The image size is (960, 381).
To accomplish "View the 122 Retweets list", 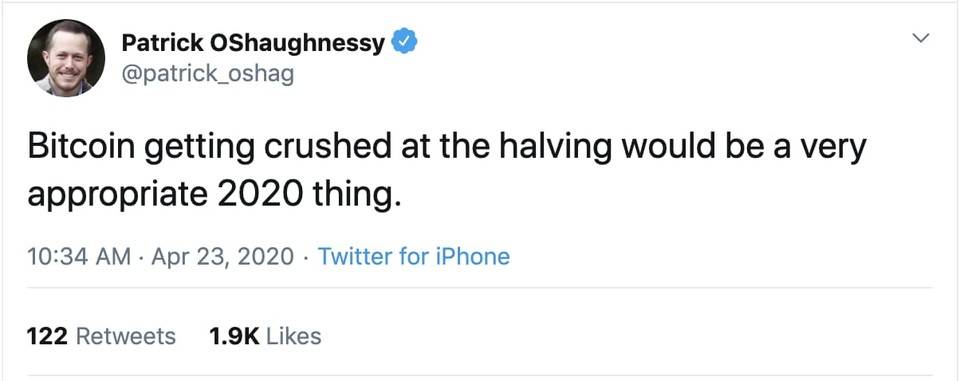I will pyautogui.click(x=101, y=336).
